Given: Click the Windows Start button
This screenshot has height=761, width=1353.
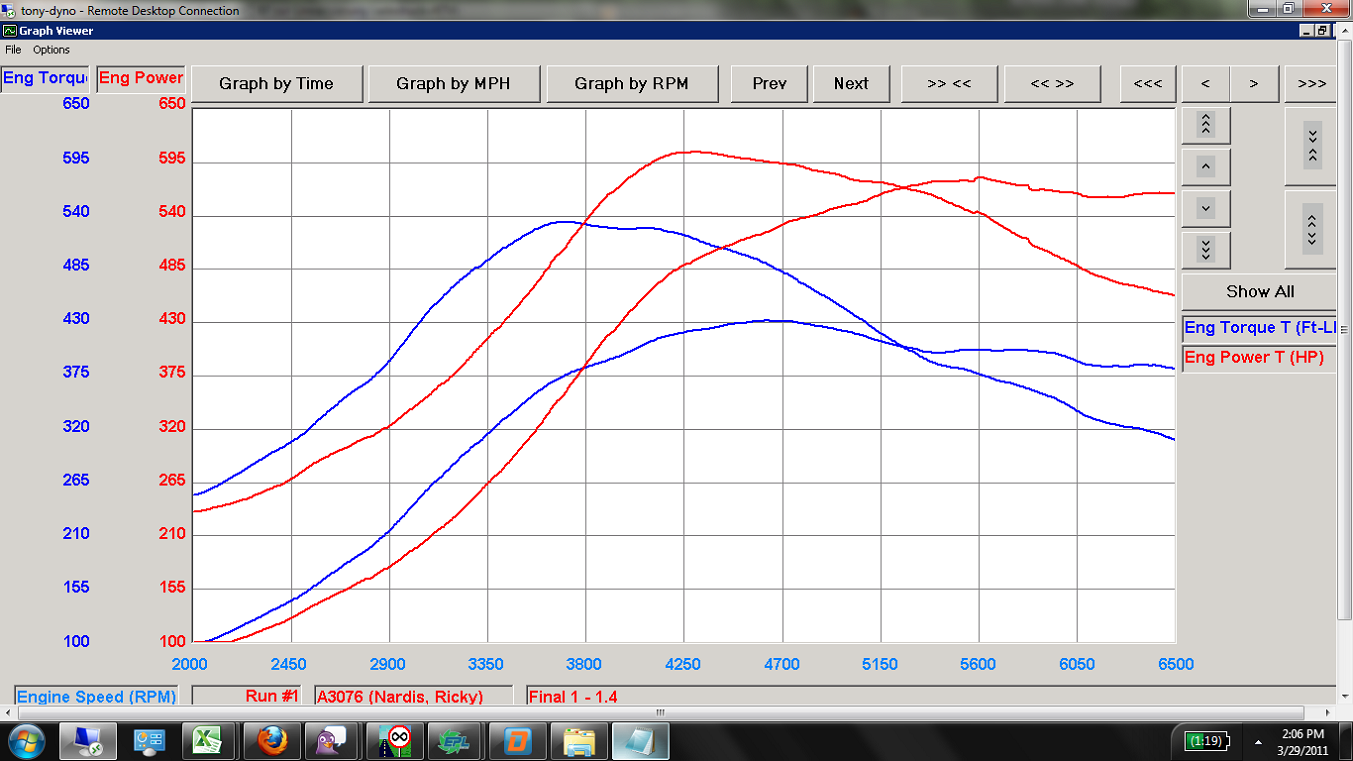Looking at the screenshot, I should point(24,741).
